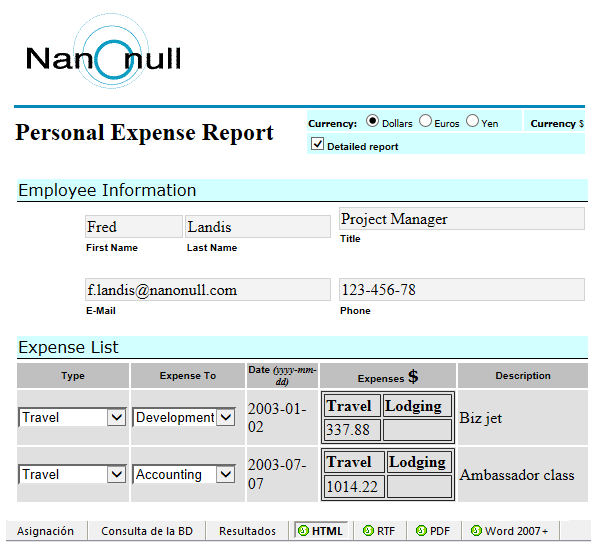The image size is (597, 547).
Task: Click the green RTF tab icon
Action: tap(368, 530)
